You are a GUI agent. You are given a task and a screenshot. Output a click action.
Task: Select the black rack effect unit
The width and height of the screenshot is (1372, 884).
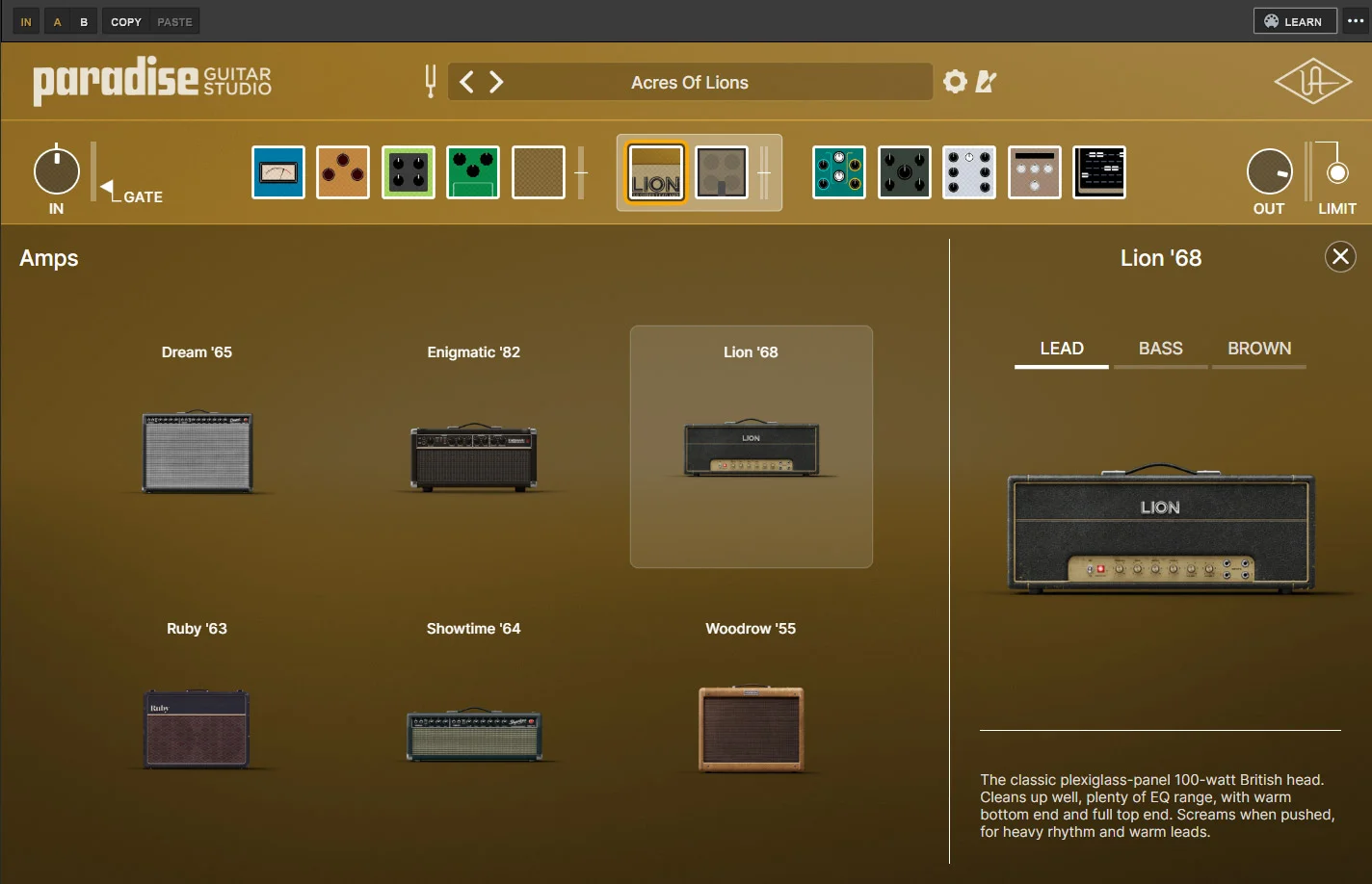pyautogui.click(x=1099, y=172)
